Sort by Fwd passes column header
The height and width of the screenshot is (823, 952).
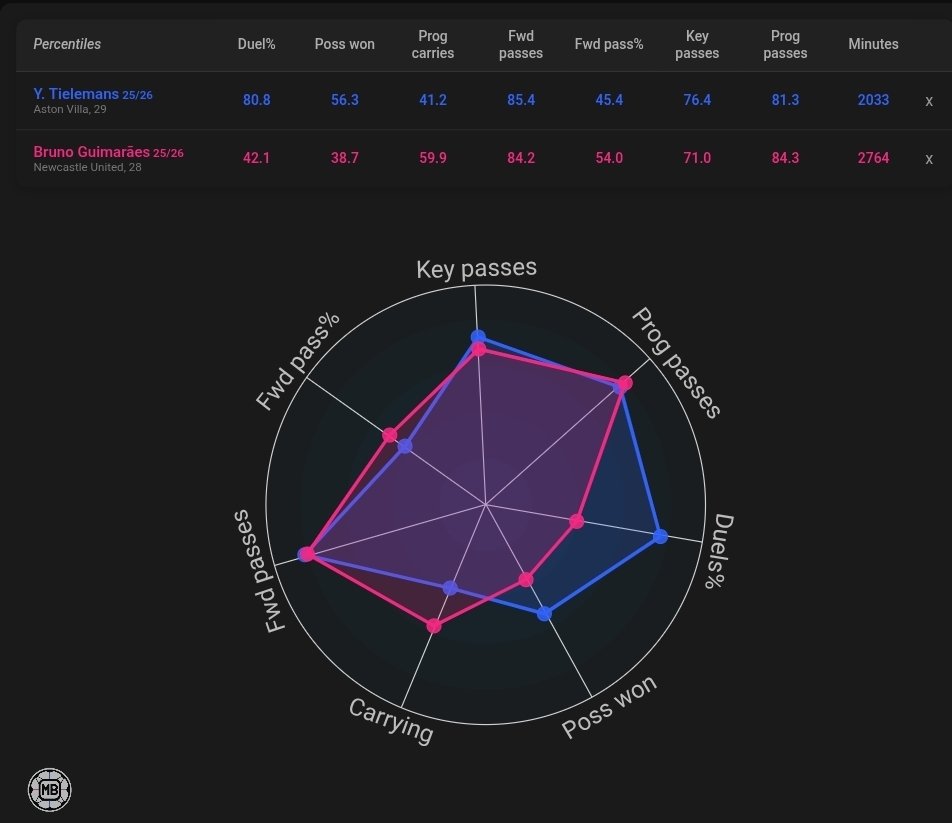520,44
